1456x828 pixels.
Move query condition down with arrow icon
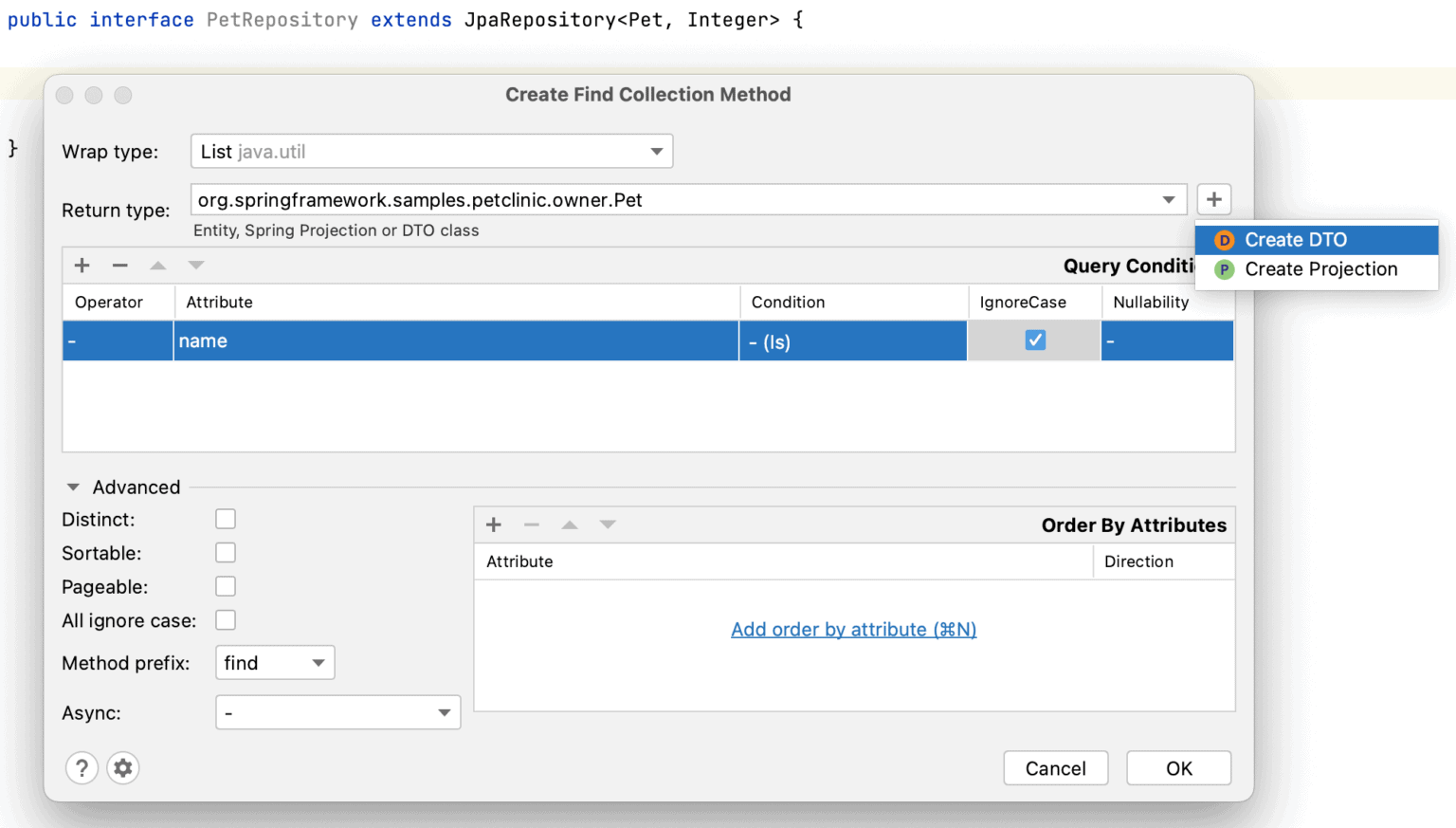tap(195, 266)
